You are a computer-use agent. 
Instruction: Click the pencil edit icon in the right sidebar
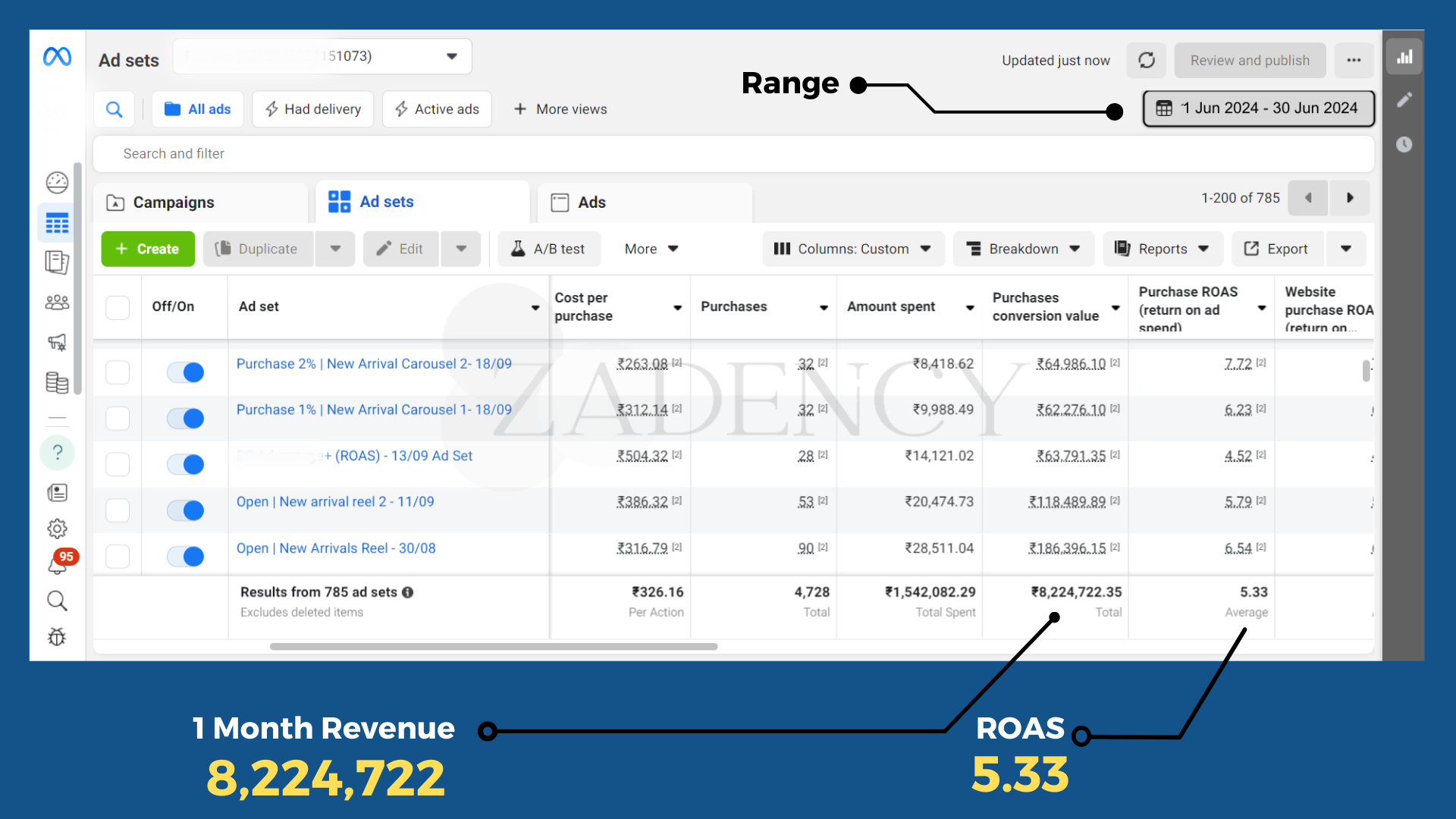(1404, 100)
